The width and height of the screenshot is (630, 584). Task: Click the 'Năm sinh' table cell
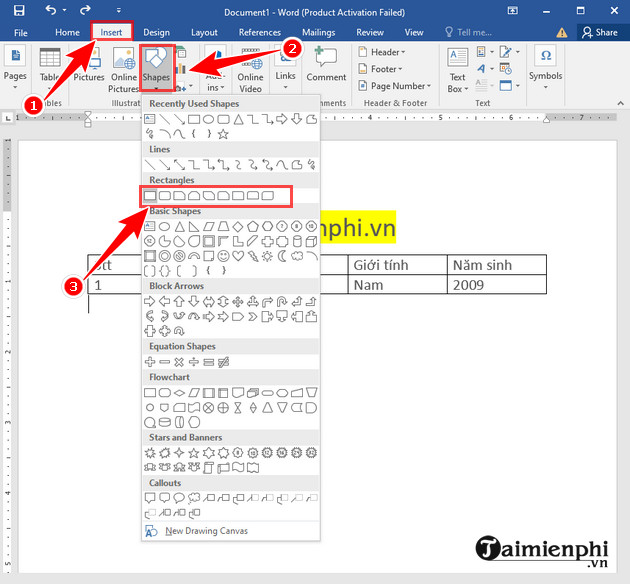(497, 265)
